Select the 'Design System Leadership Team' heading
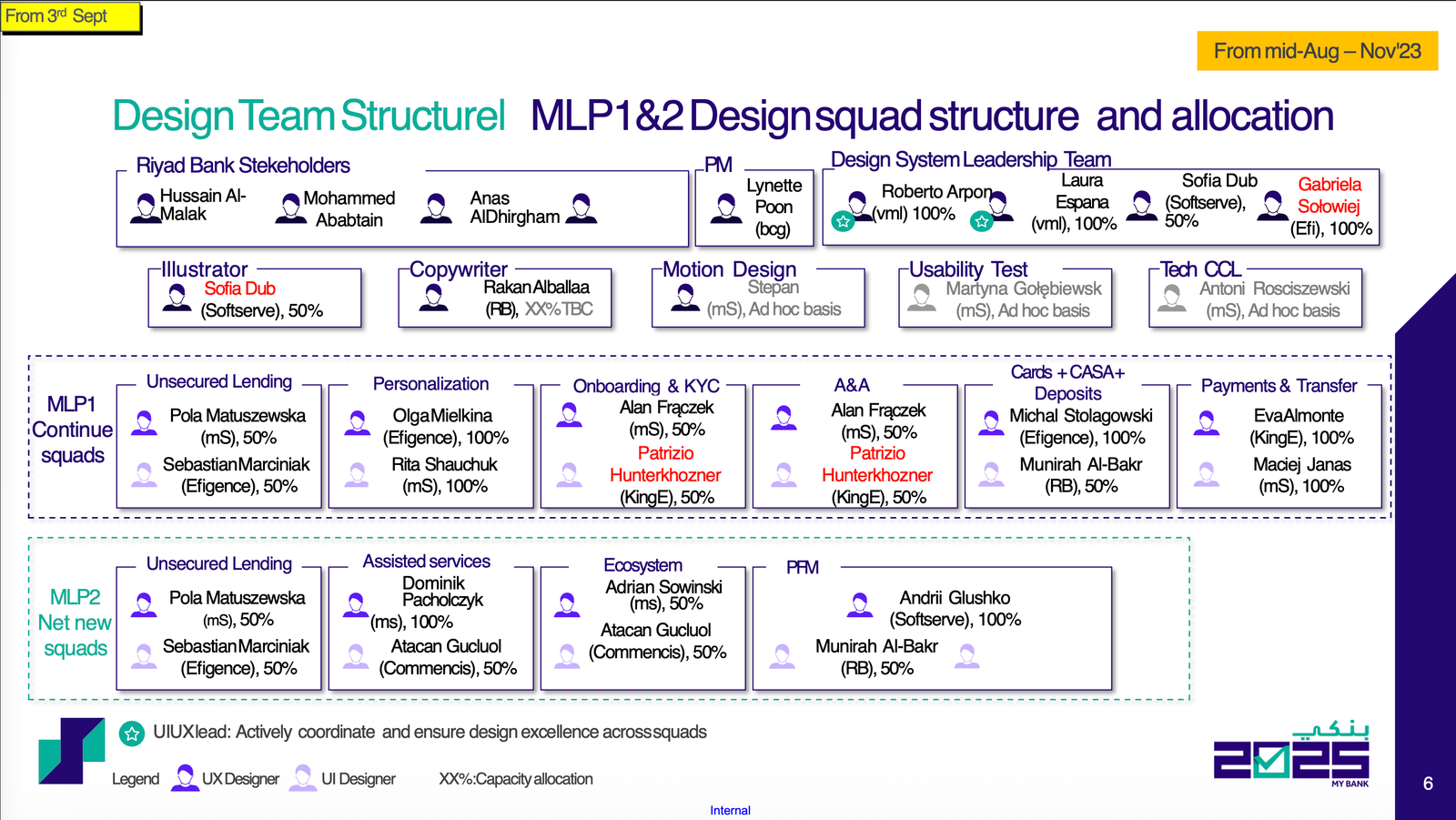This screenshot has width=1456, height=820. (x=971, y=160)
